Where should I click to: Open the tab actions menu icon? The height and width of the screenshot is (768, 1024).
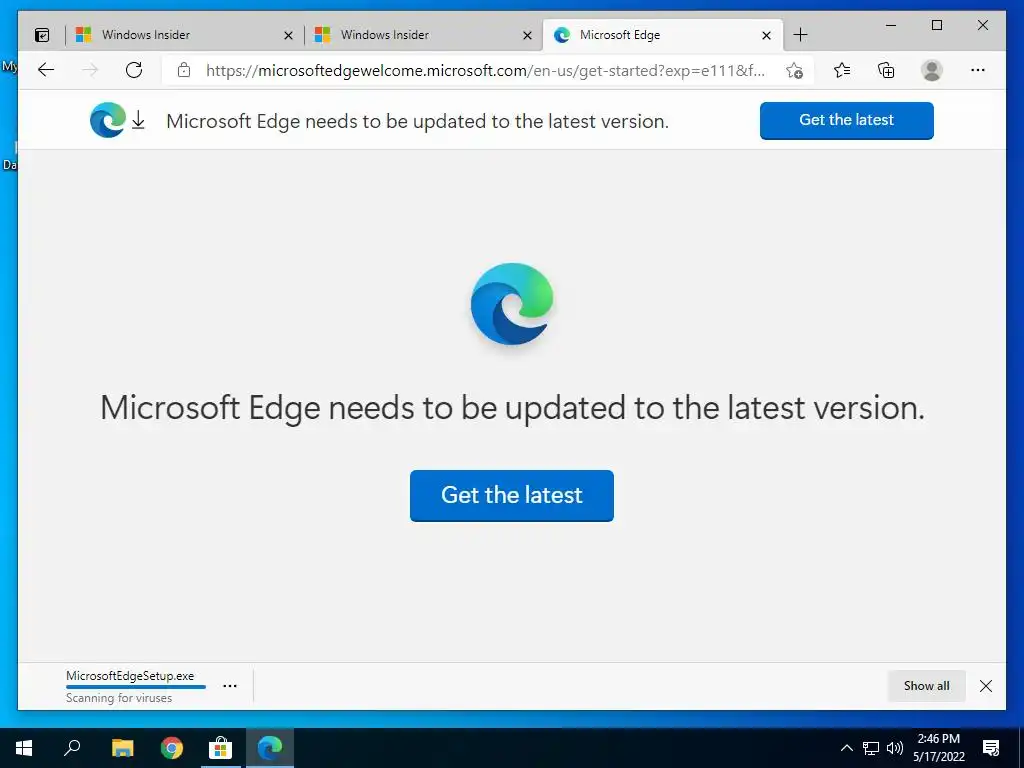coord(42,35)
